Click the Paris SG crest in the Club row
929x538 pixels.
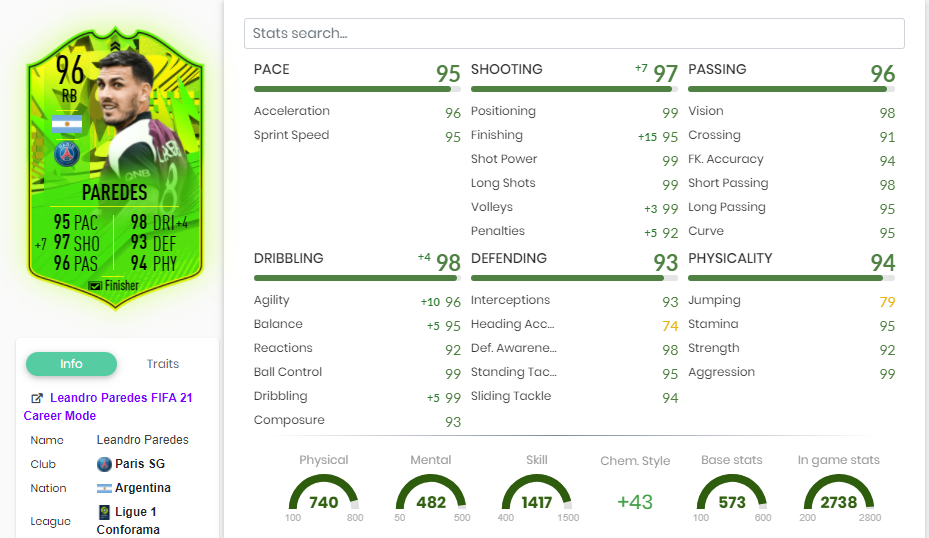point(104,464)
